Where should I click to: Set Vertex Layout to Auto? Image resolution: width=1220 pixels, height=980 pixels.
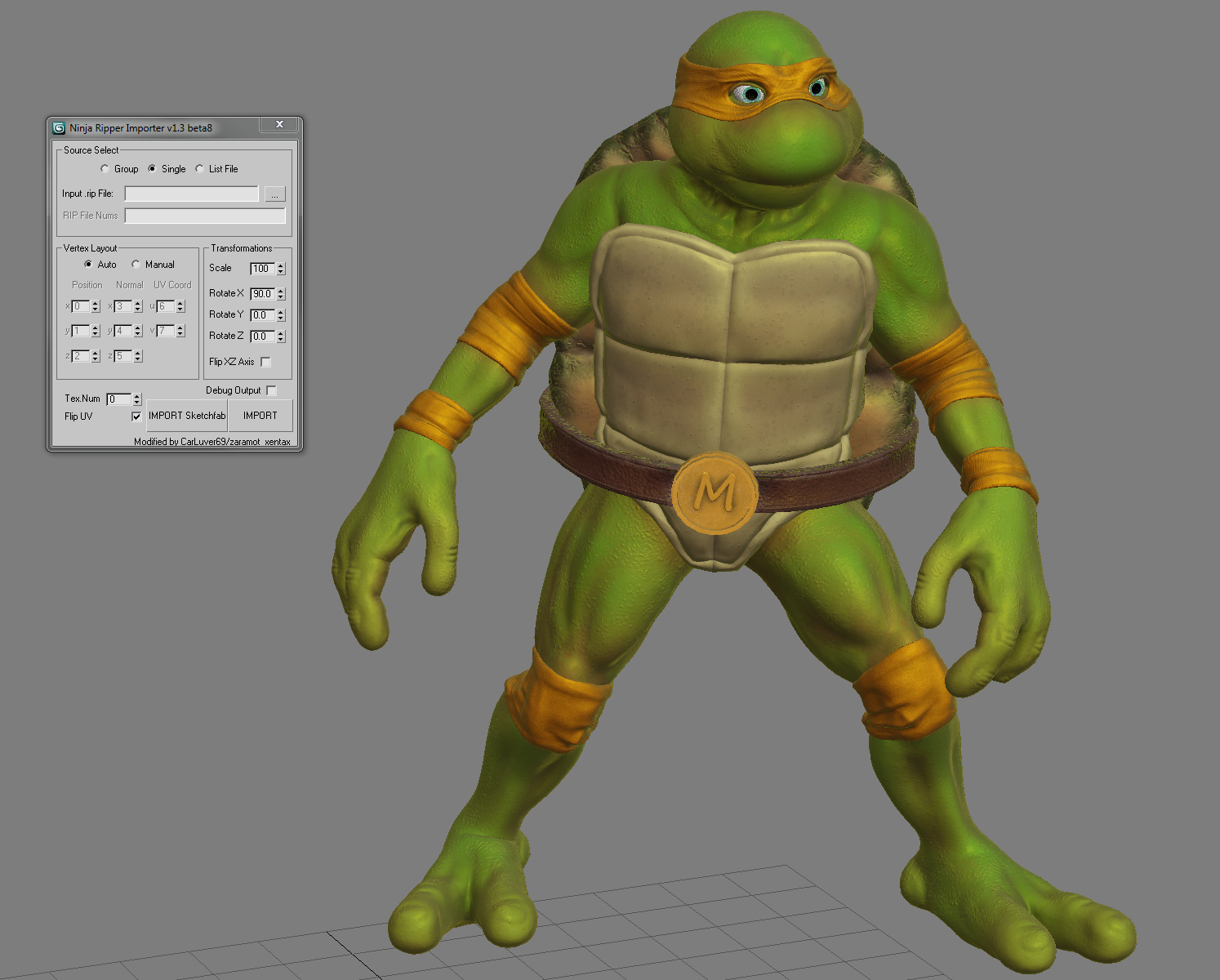[88, 265]
